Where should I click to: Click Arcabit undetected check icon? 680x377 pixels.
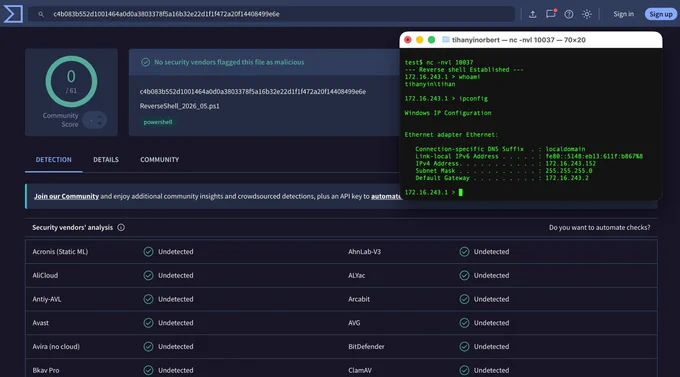tap(464, 299)
